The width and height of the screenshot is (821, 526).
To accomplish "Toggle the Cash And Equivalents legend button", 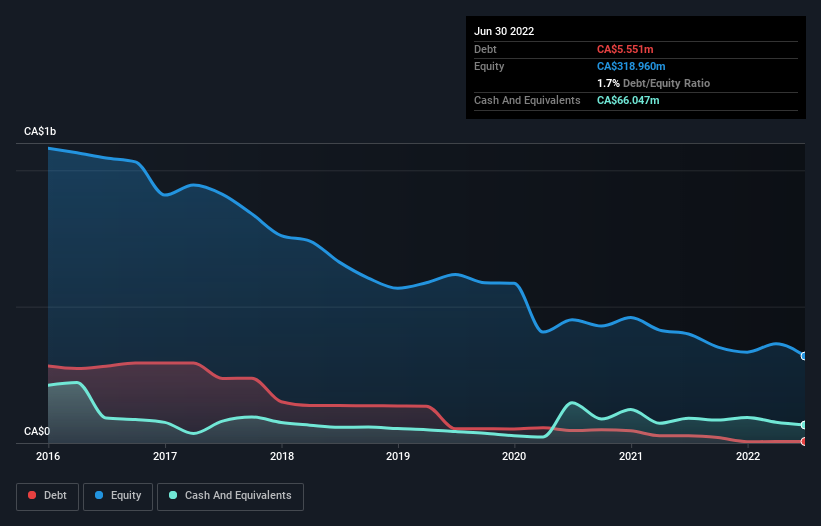I will point(230,496).
